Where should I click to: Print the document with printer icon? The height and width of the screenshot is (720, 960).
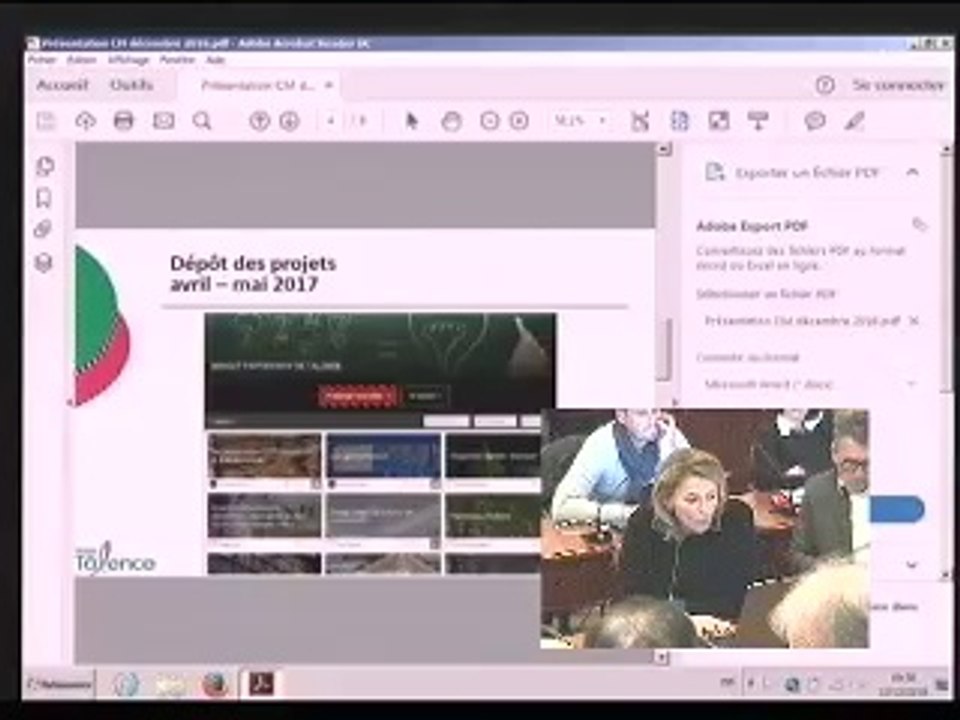pos(124,121)
